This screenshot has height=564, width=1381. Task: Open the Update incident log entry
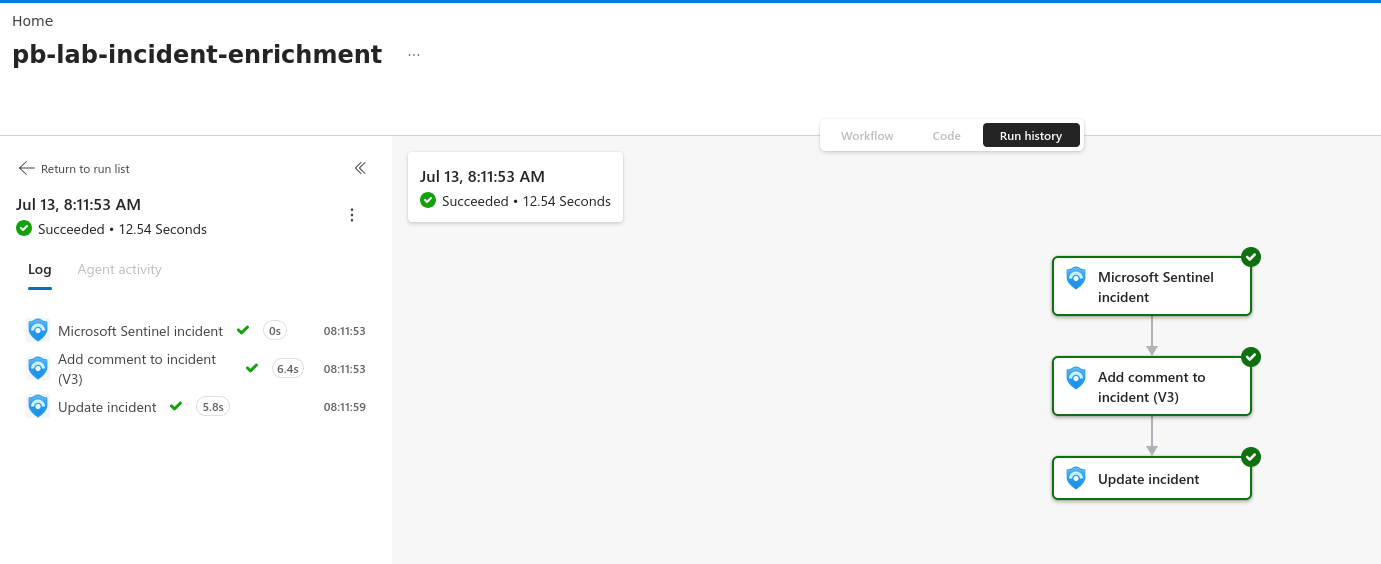point(196,406)
